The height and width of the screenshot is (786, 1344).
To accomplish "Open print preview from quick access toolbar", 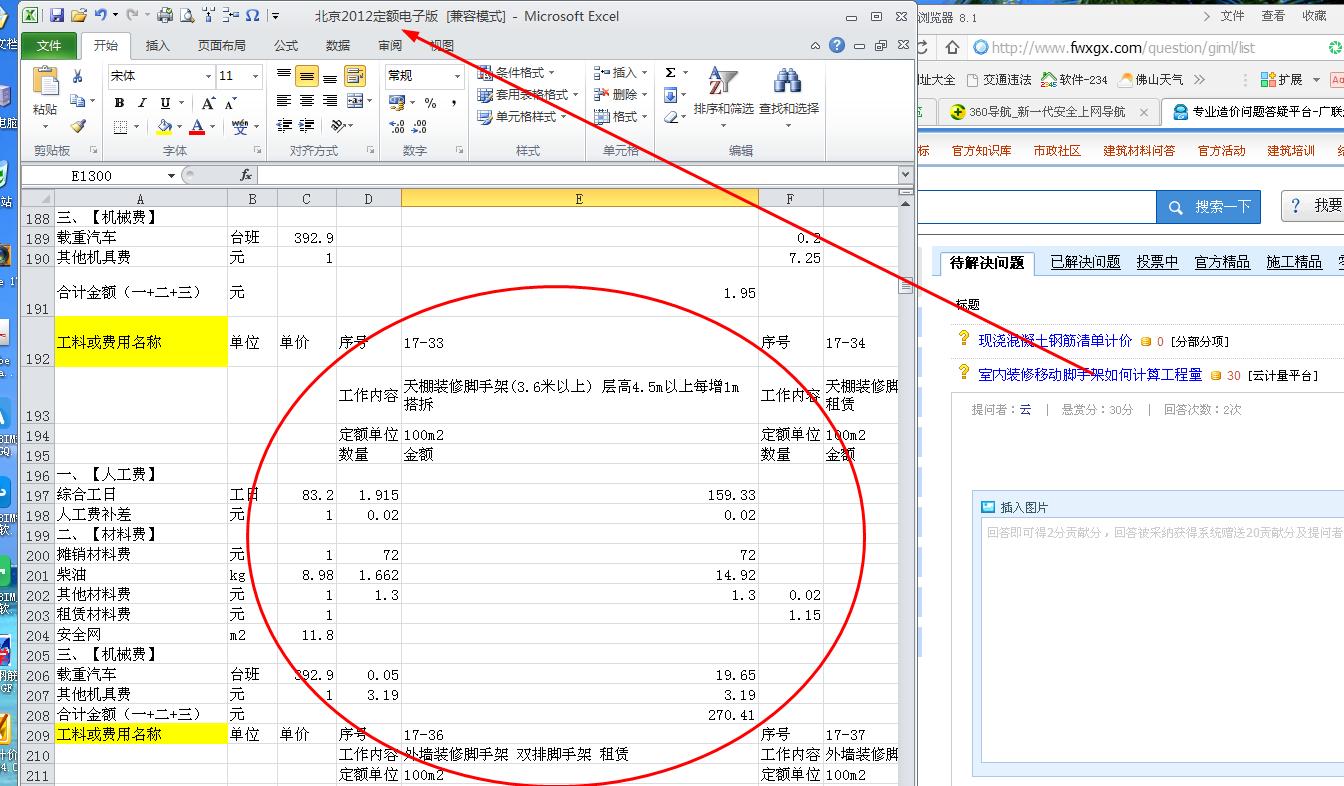I will point(187,15).
